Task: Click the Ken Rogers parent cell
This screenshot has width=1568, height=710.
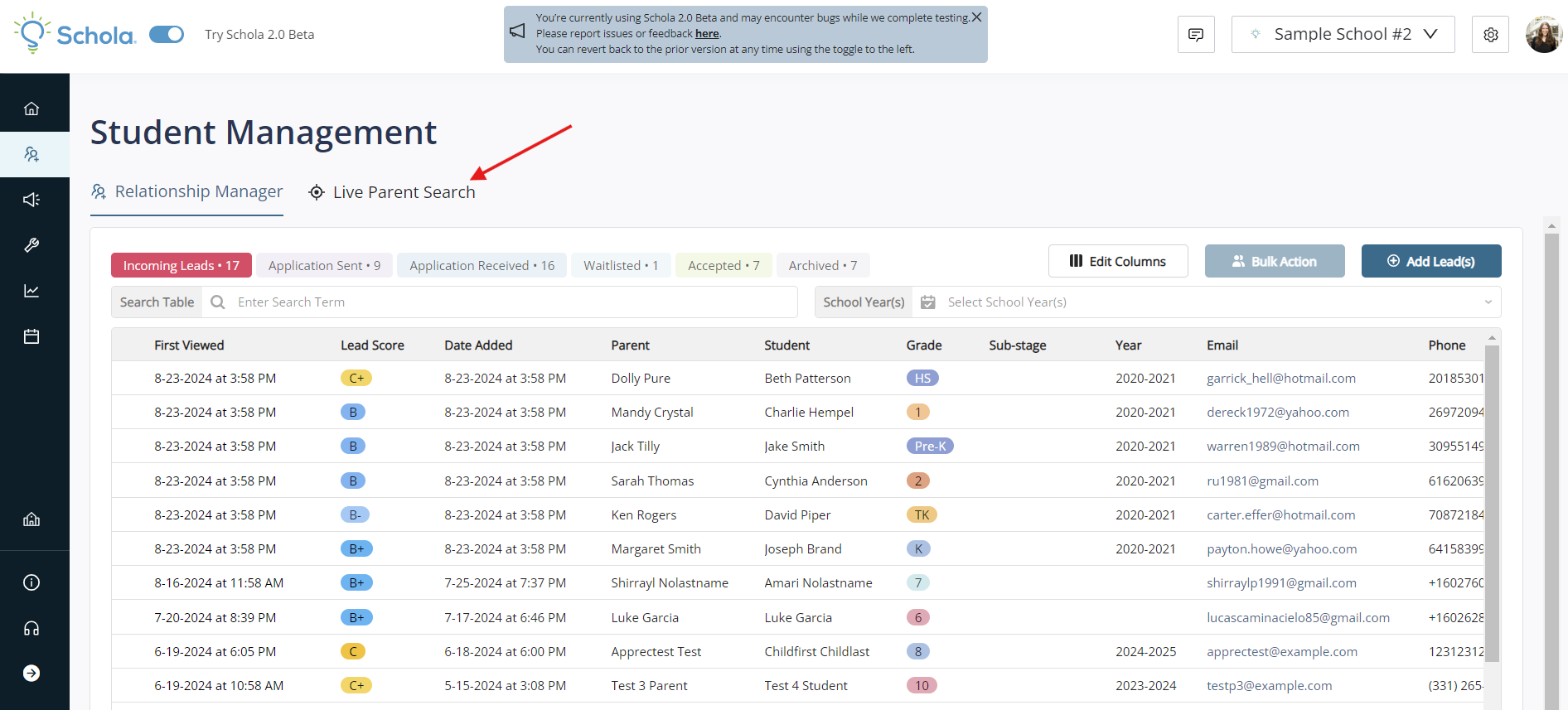Action: [644, 514]
